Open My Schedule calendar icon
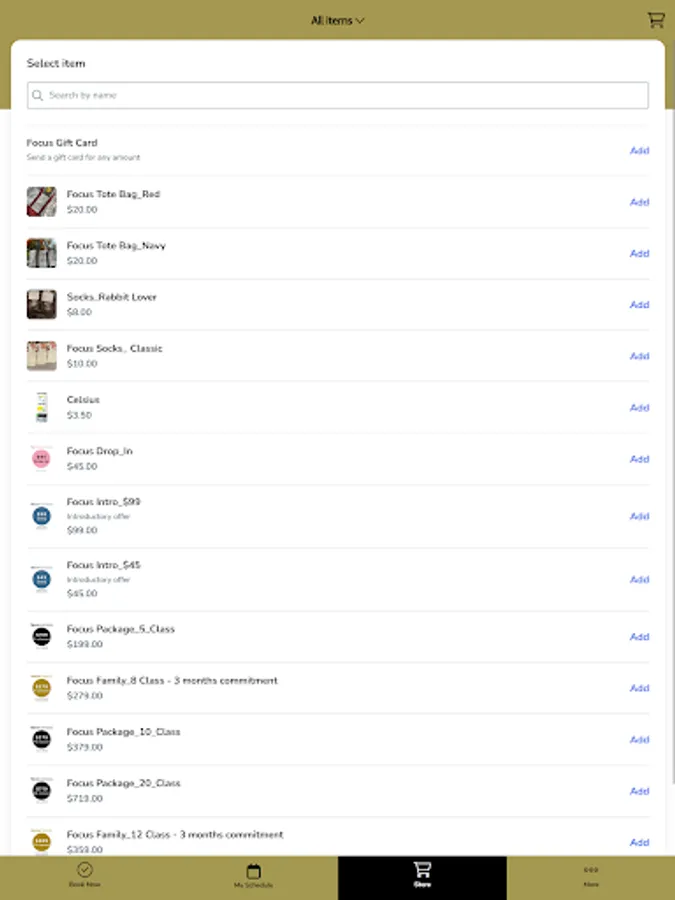This screenshot has height=900, width=675. [253, 870]
